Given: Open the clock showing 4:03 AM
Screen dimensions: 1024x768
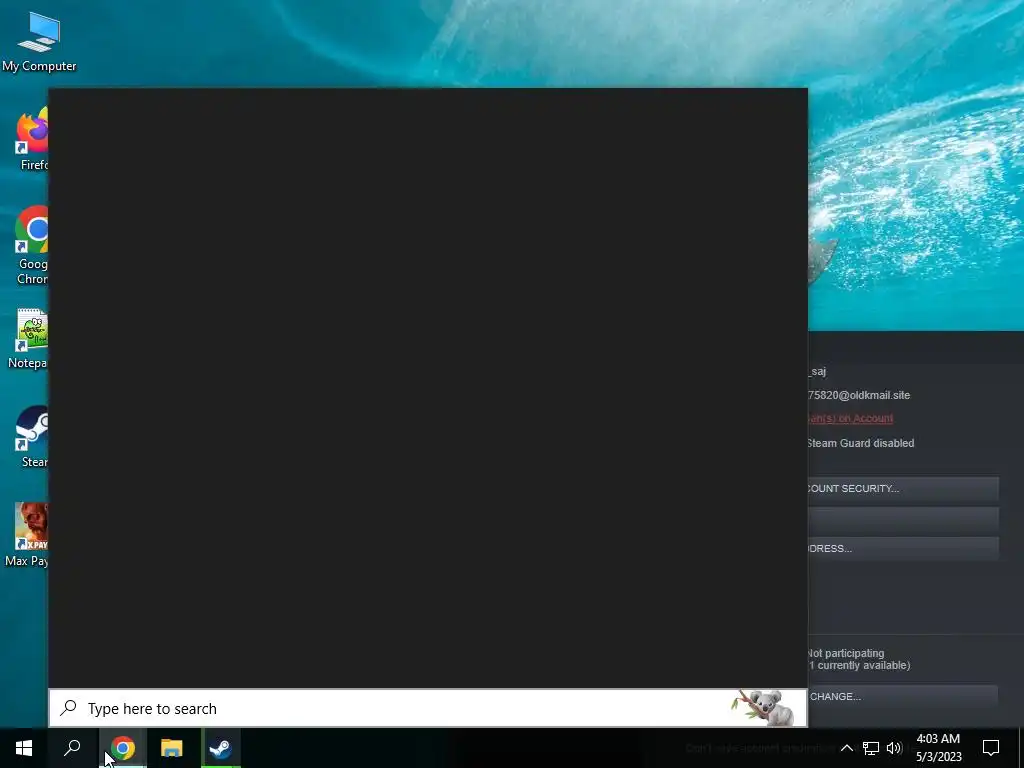Looking at the screenshot, I should (938, 748).
